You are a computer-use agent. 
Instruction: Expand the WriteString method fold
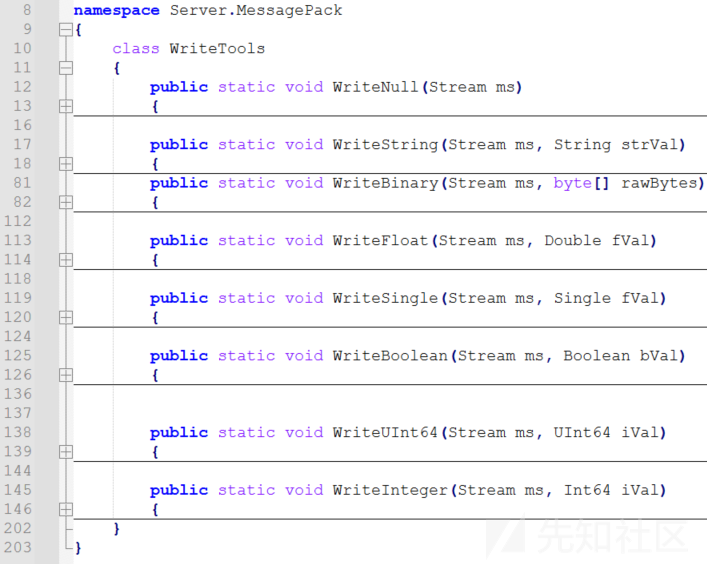[66, 164]
